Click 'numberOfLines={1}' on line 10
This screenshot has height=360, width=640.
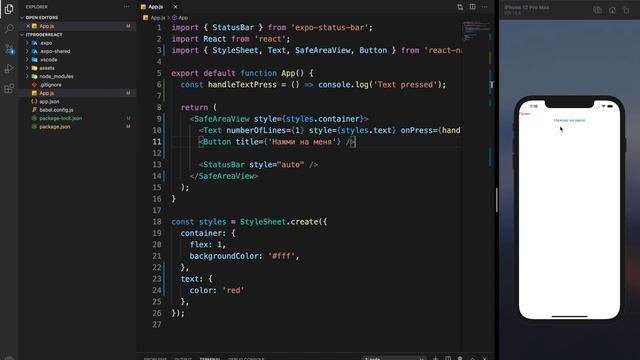(265, 130)
